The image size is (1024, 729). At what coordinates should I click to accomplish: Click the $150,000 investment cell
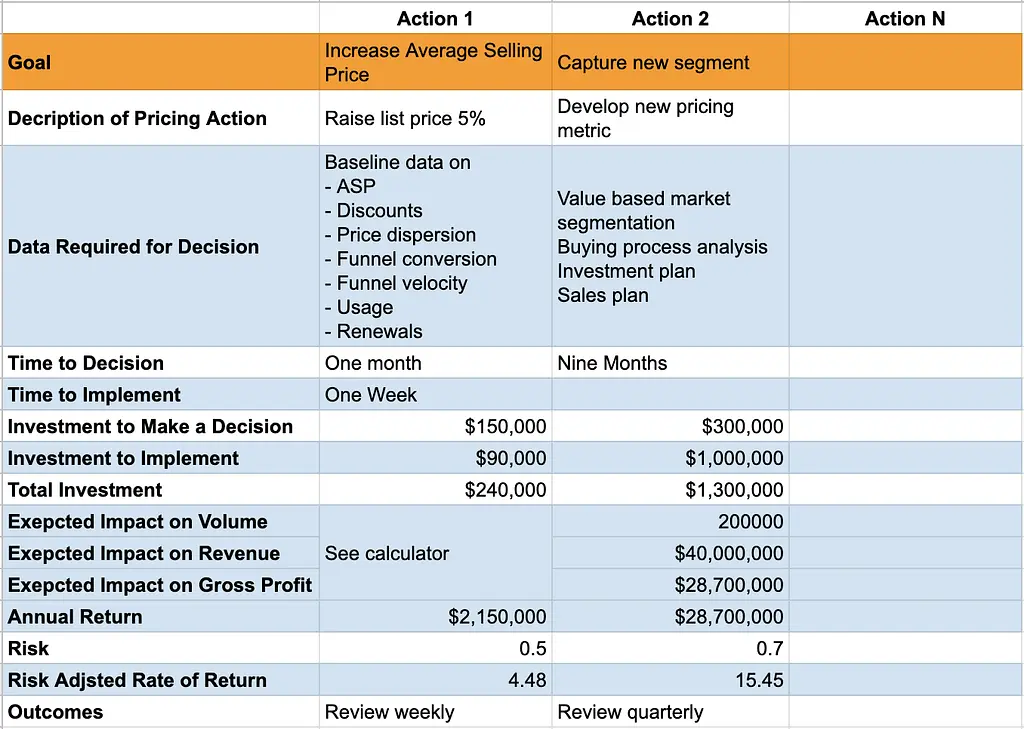coord(435,426)
